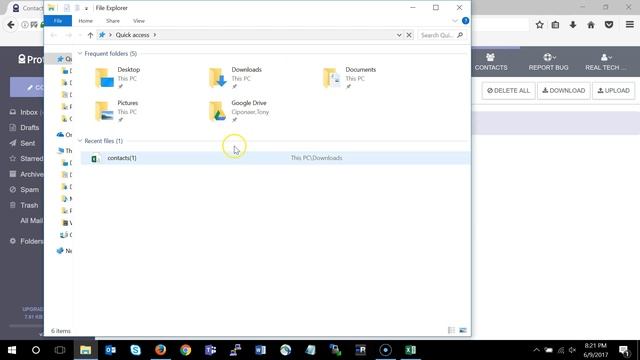Select the contacts(1) recent file
The image size is (640, 360).
click(x=275, y=158)
